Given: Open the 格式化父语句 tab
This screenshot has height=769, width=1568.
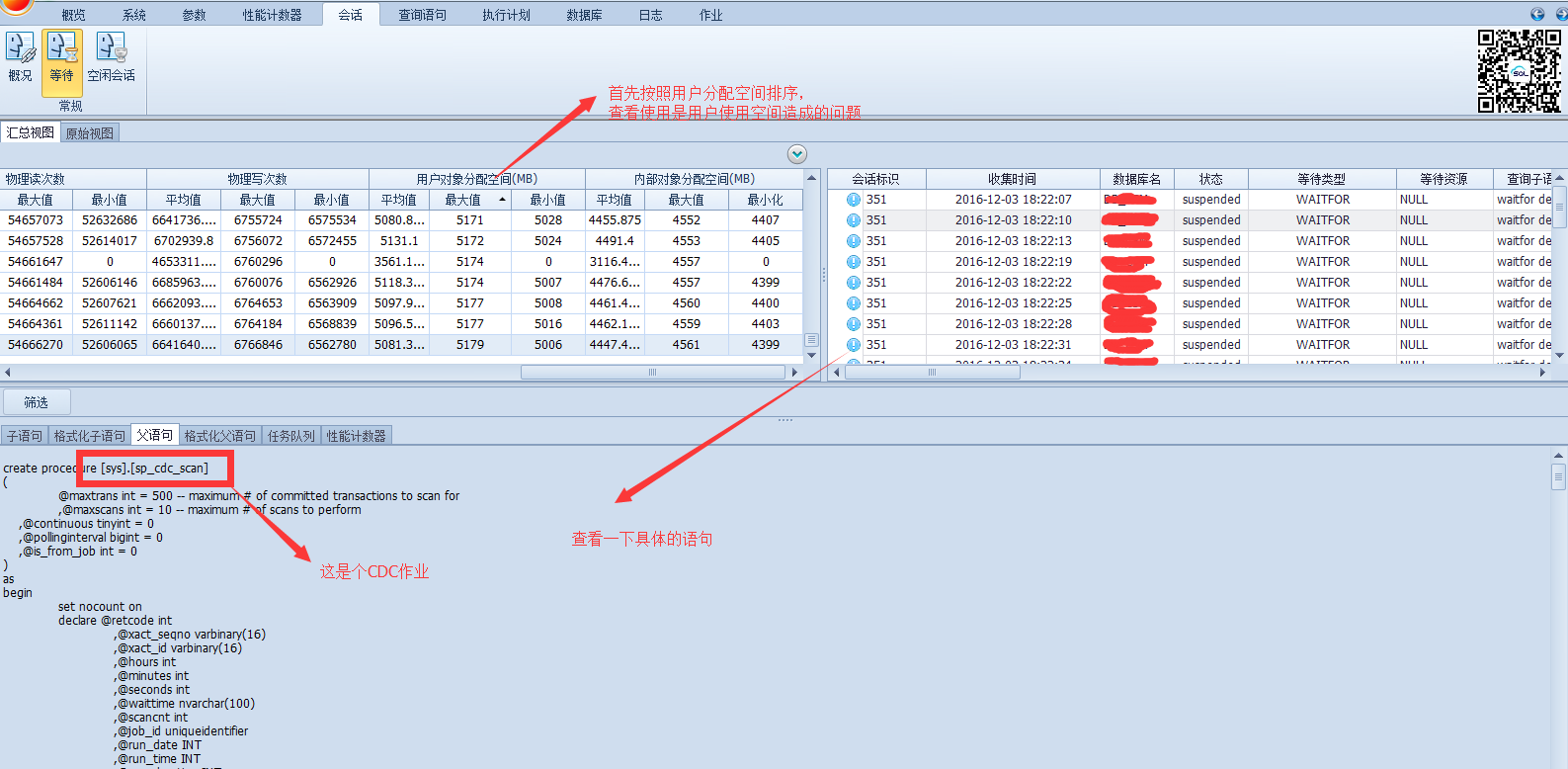Looking at the screenshot, I should click(x=220, y=436).
